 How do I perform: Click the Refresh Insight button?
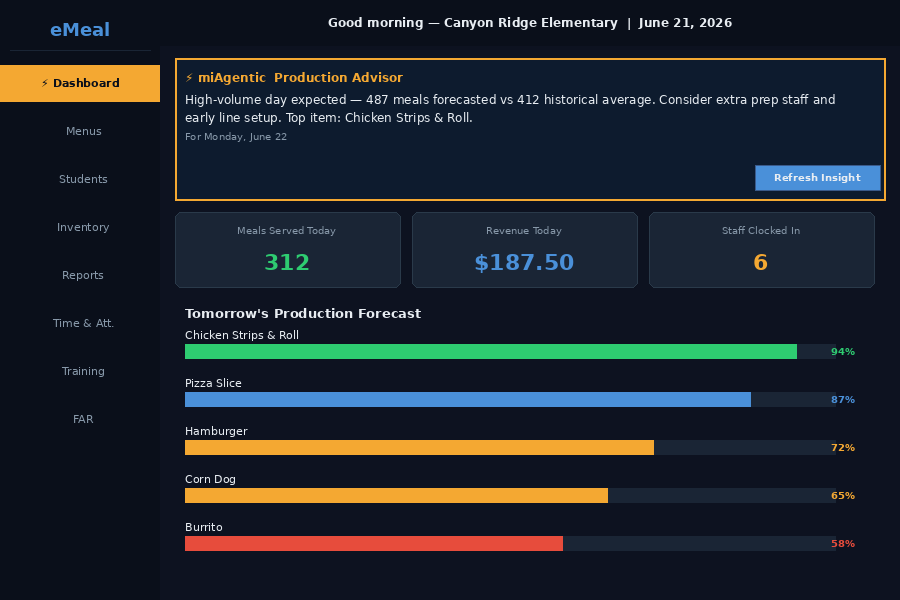817,178
